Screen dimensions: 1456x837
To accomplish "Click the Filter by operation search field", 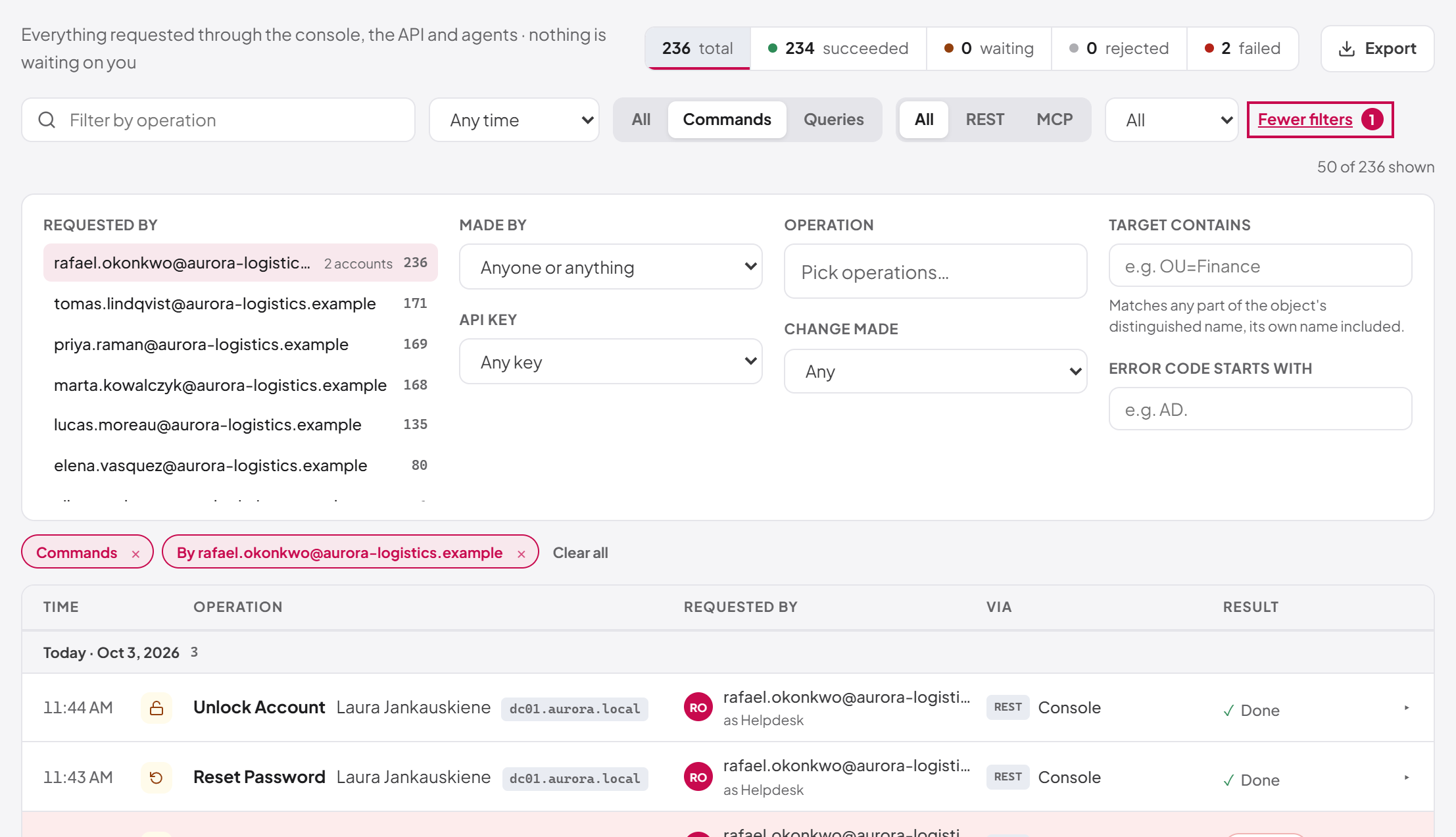I will 218,120.
